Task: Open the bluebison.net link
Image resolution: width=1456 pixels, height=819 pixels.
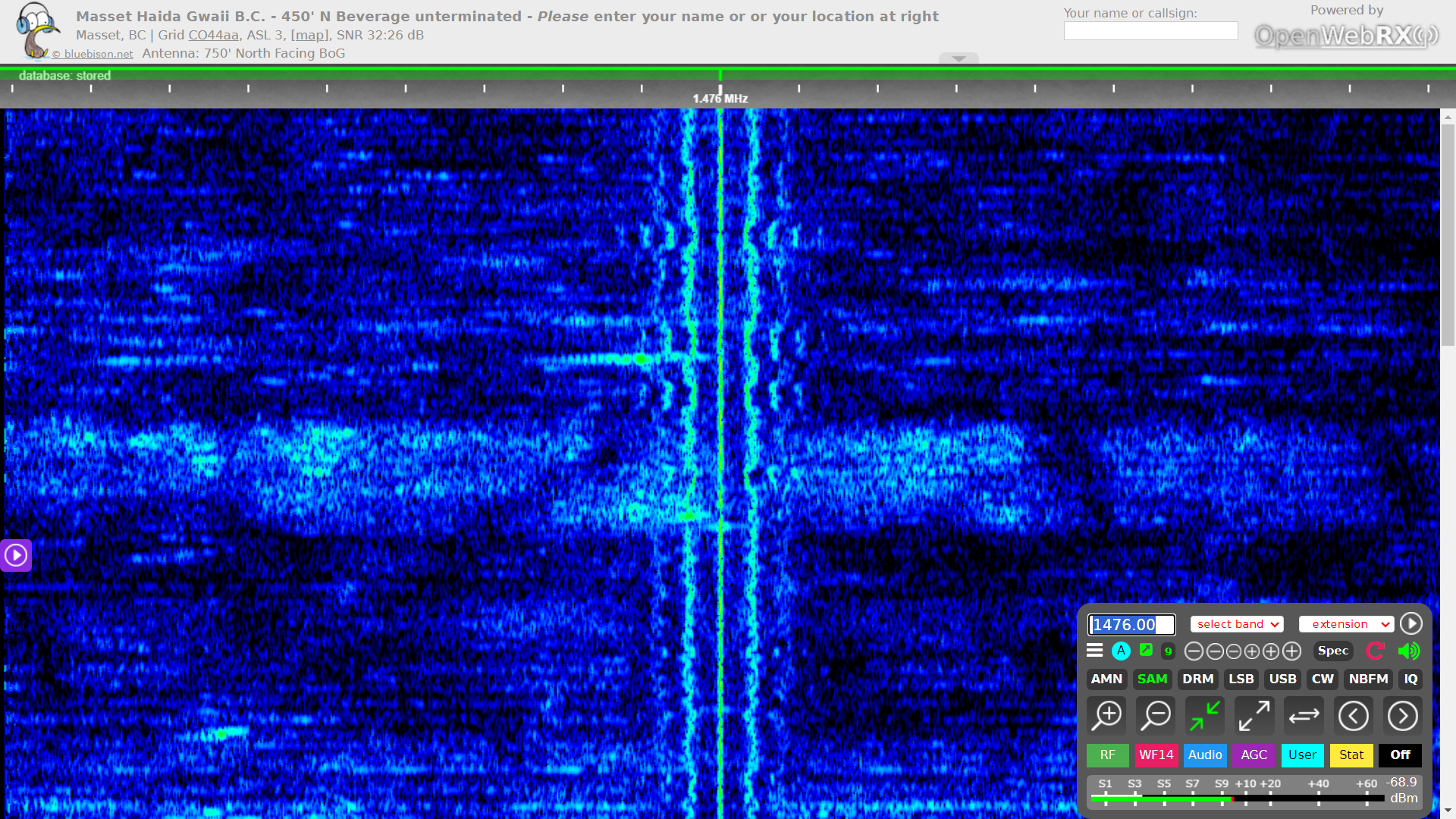Action: click(98, 54)
